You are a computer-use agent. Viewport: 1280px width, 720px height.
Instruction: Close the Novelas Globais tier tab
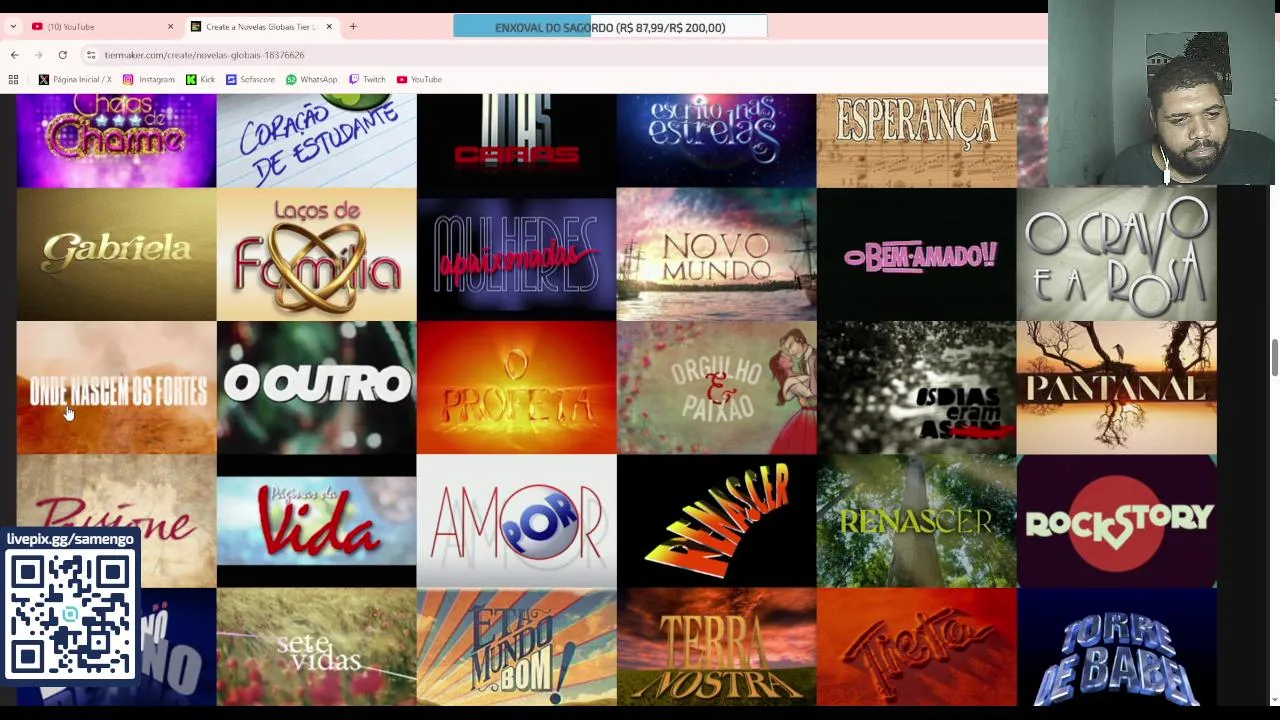click(x=329, y=27)
